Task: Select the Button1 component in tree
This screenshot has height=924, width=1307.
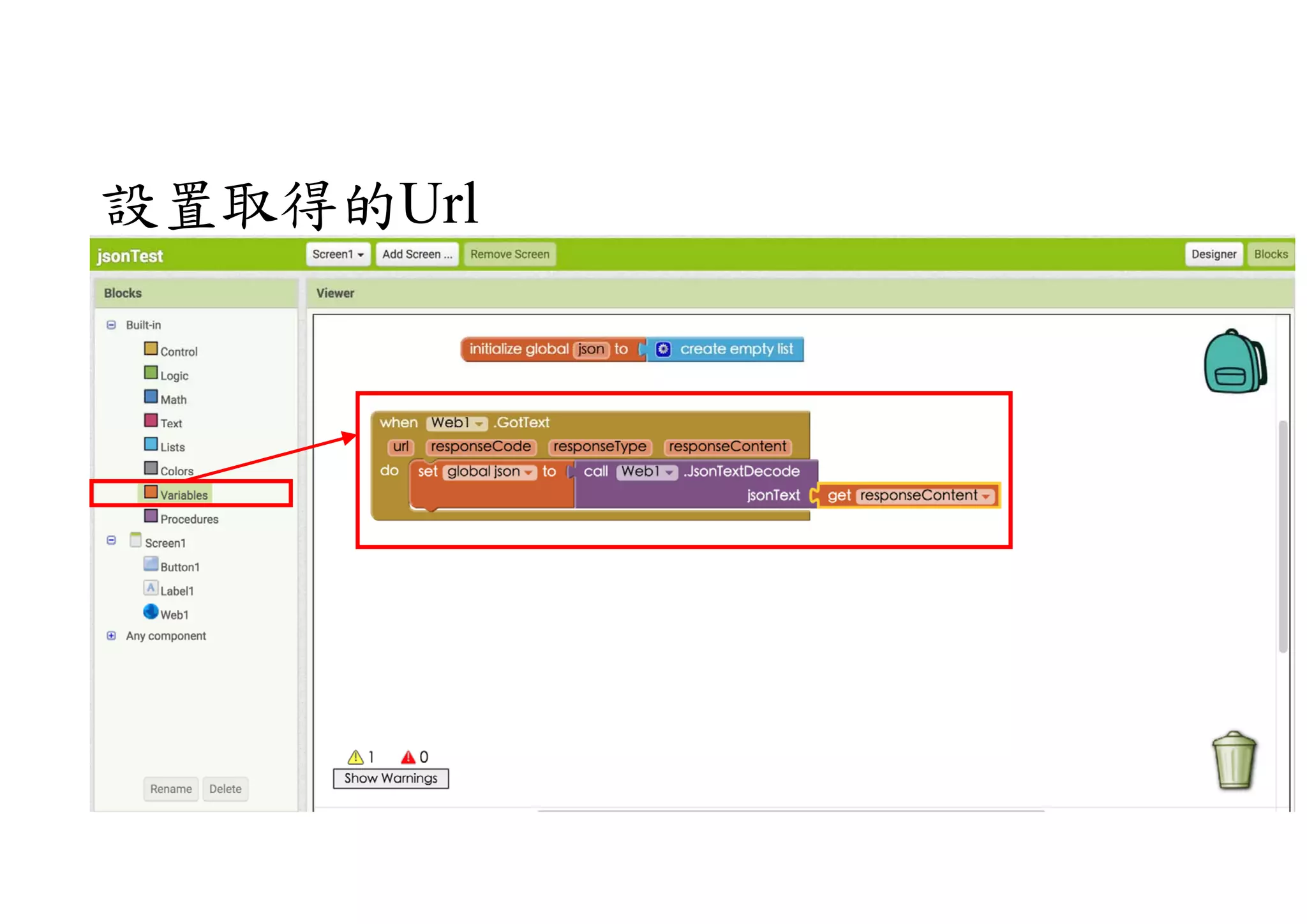Action: (x=179, y=567)
